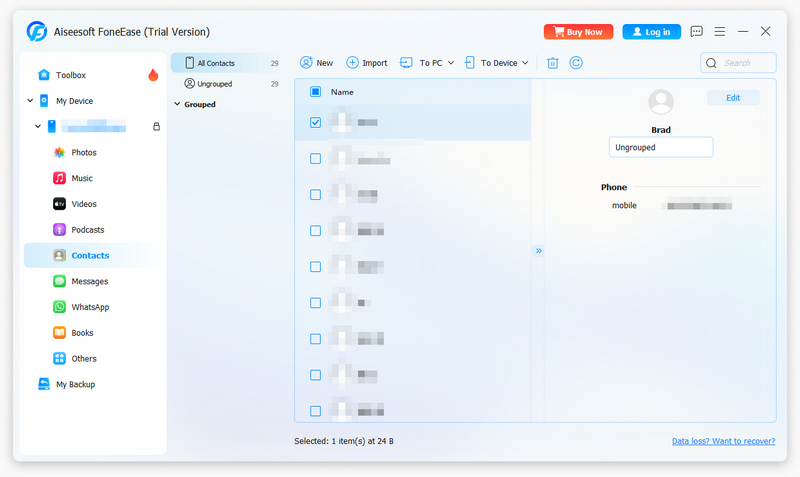Delete selected contacts with trash icon

[553, 63]
